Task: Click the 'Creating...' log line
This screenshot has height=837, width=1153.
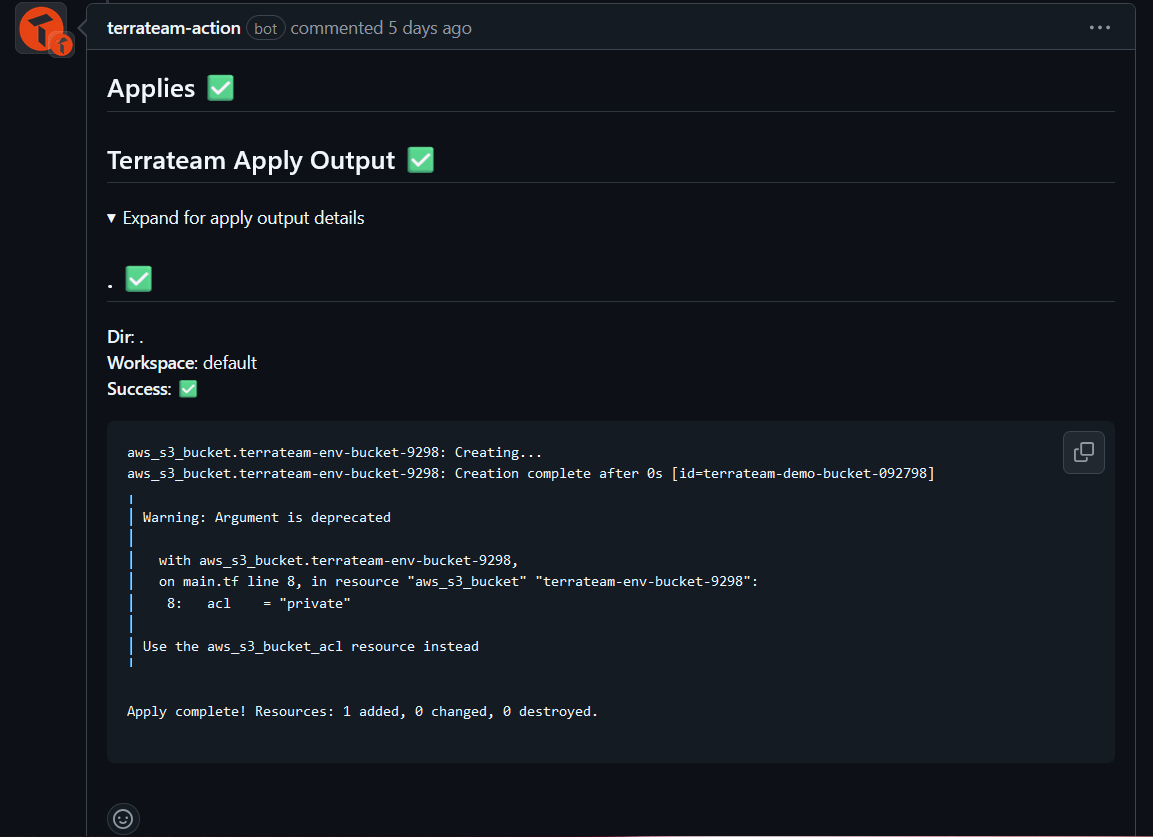Action: tap(335, 452)
